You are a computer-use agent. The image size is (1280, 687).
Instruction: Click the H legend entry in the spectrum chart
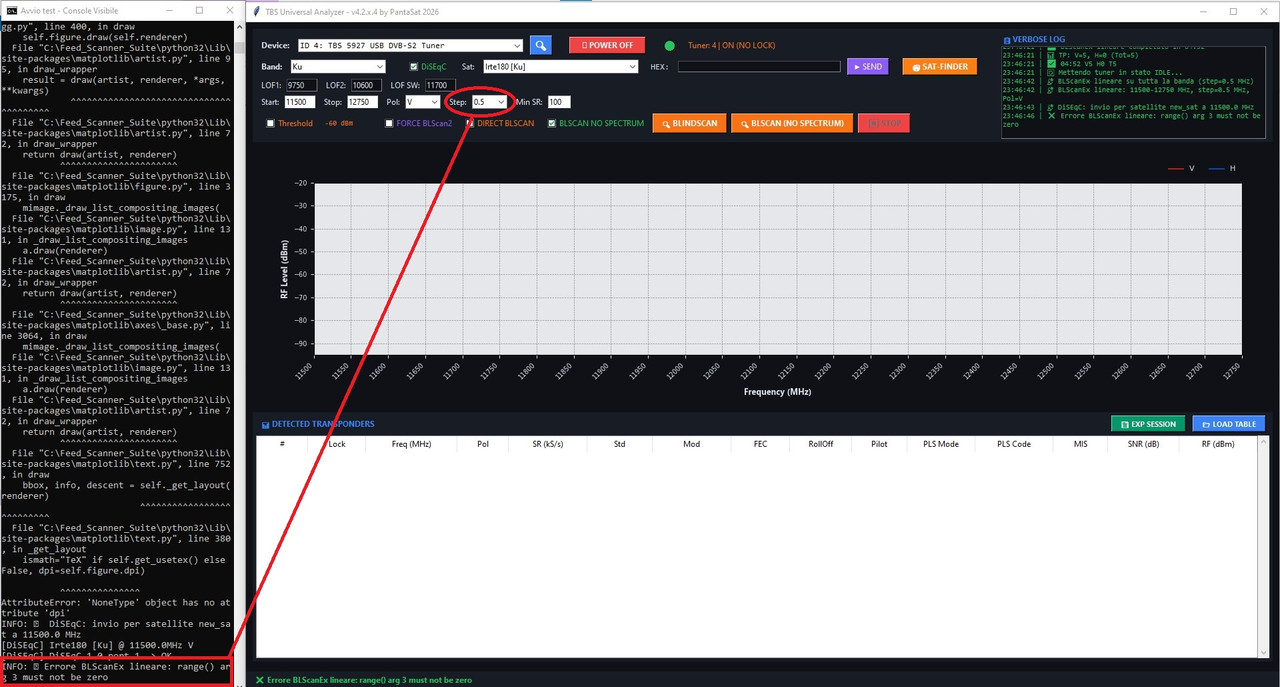(x=1222, y=168)
